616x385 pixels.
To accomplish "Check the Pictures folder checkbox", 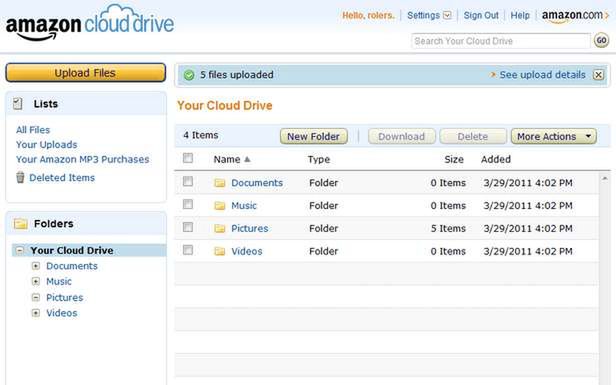I will coord(188,227).
